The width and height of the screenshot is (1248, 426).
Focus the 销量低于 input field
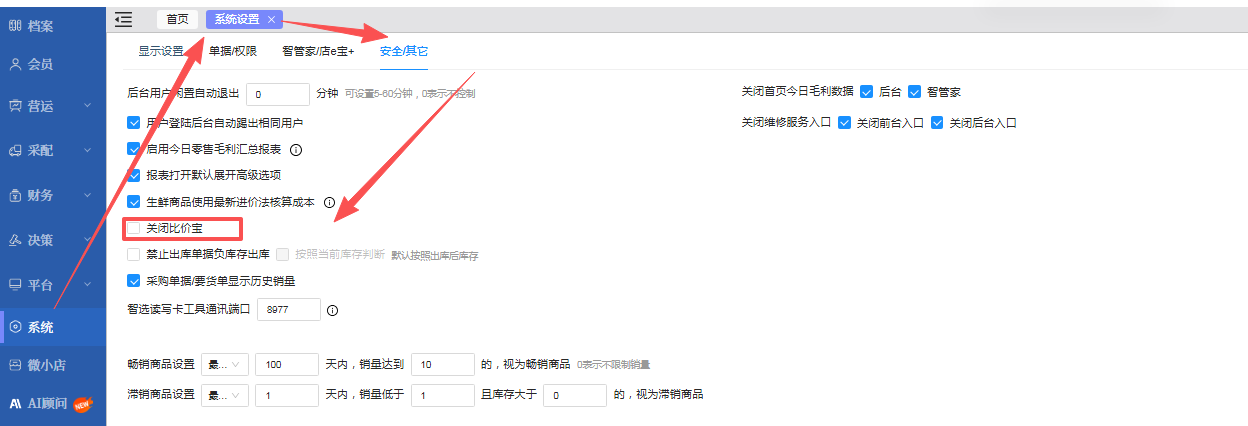(442, 395)
